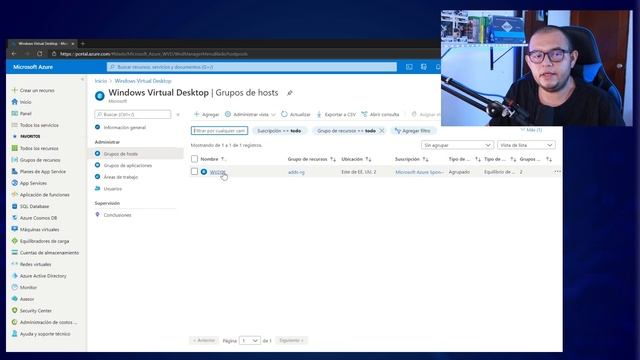Click the lock icon in the address bar

click(x=54, y=54)
